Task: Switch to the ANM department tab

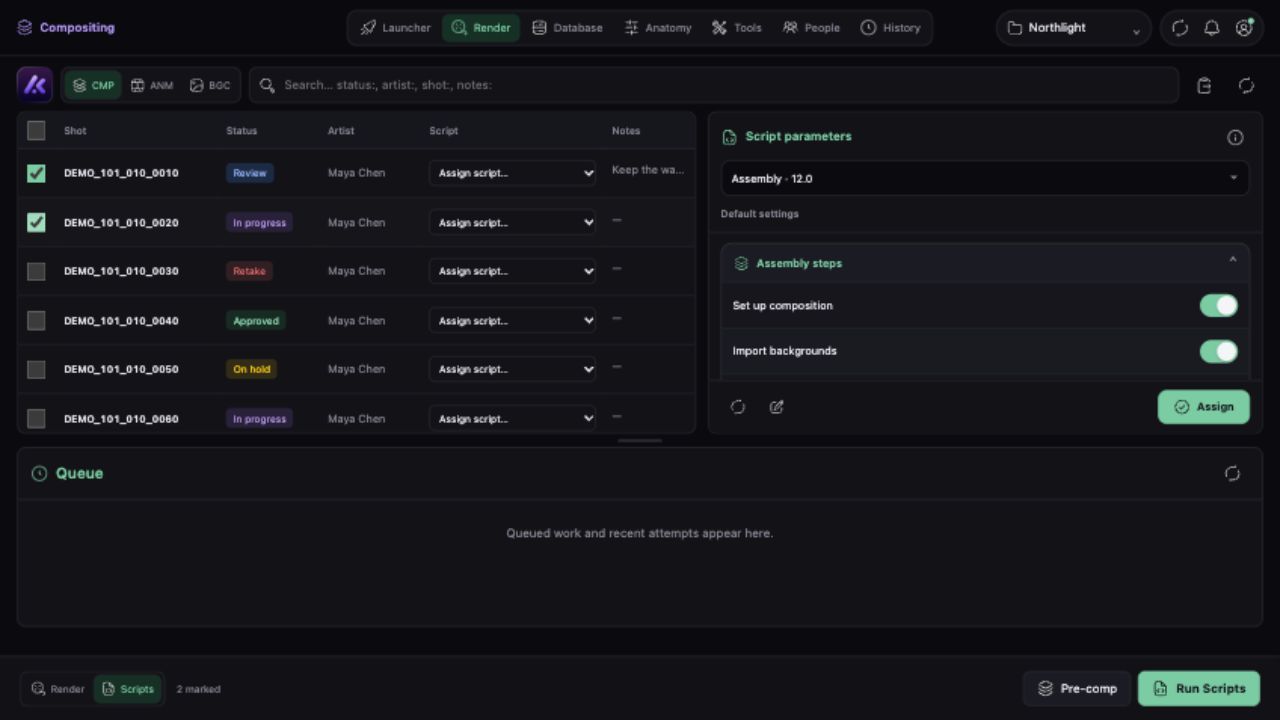Action: click(x=152, y=85)
